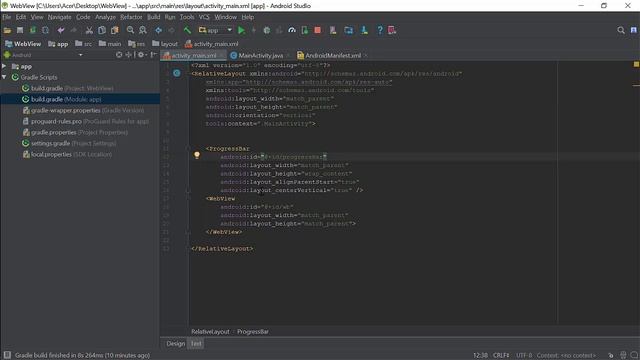Screen dimensions: 640x360
Task: Open the Build menu
Action: pos(153,17)
